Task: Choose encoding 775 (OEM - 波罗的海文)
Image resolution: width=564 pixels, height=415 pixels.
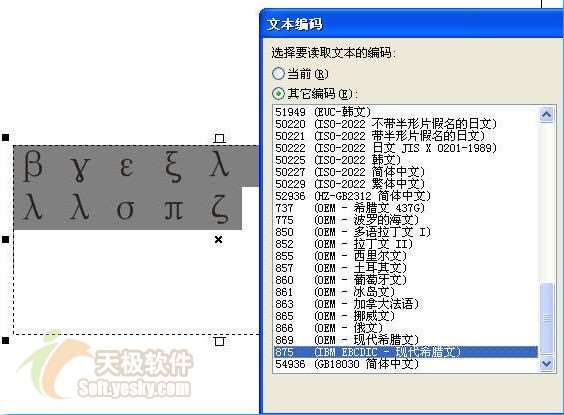Action: (405, 220)
